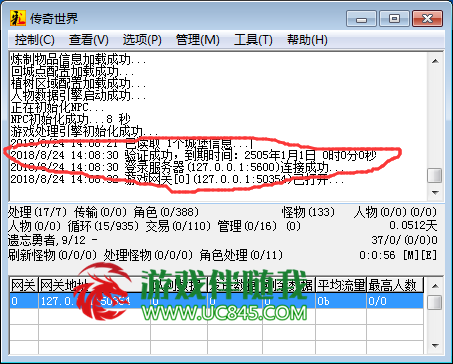
Task: Open the 管理(M) menu
Action: [x=198, y=40]
